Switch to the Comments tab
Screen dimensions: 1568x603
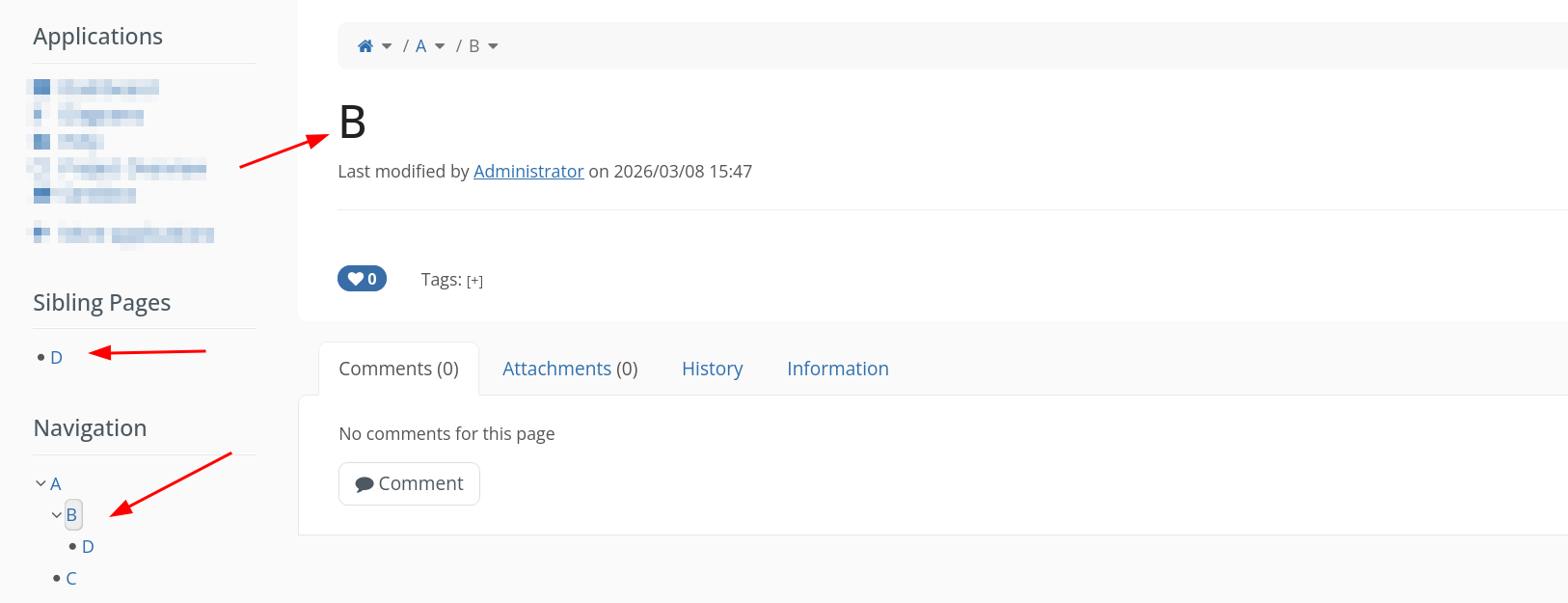click(x=398, y=369)
